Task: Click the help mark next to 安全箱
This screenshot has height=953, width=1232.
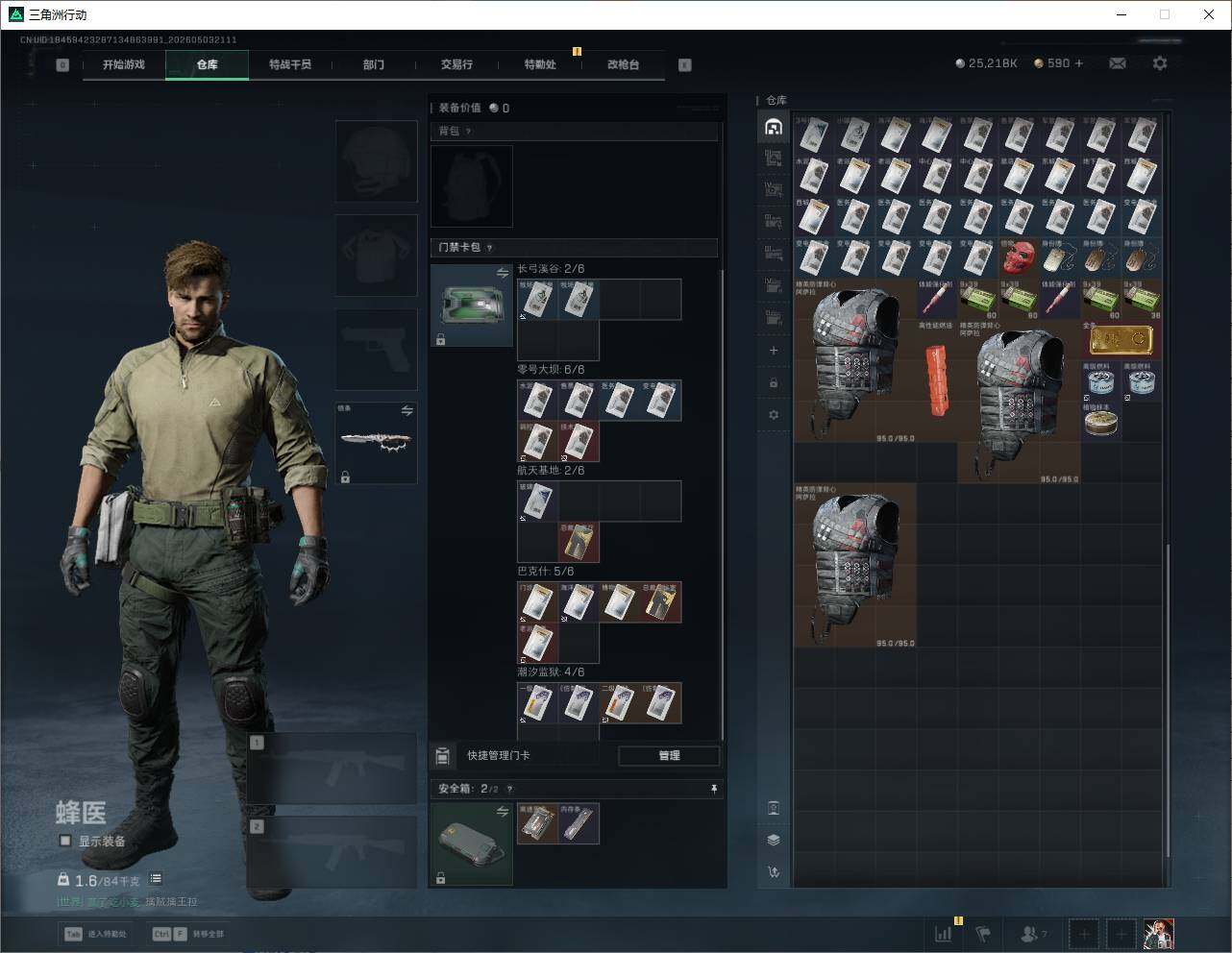Action: (509, 789)
